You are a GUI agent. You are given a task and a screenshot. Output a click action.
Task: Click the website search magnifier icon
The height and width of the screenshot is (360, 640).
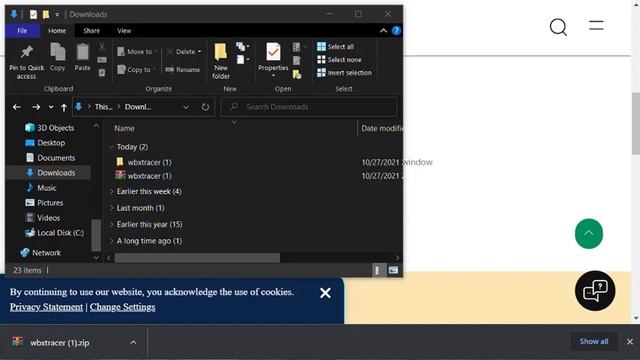[x=558, y=27]
